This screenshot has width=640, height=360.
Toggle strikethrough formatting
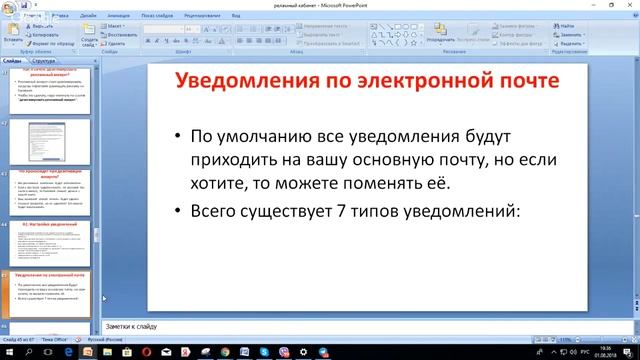pos(176,41)
